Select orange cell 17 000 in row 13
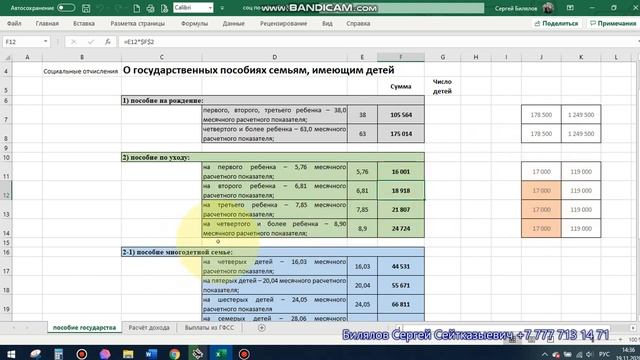640x360 pixels. [541, 209]
